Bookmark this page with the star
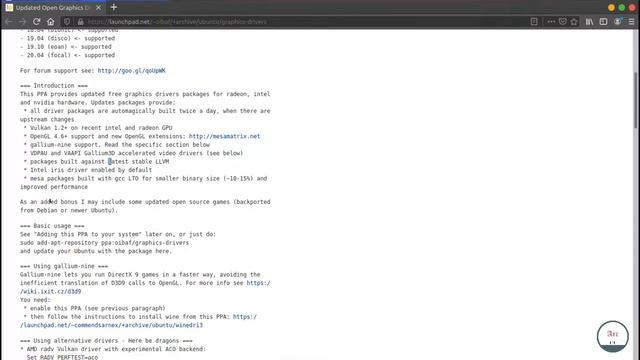The height and width of the screenshot is (360, 640). click(574, 22)
